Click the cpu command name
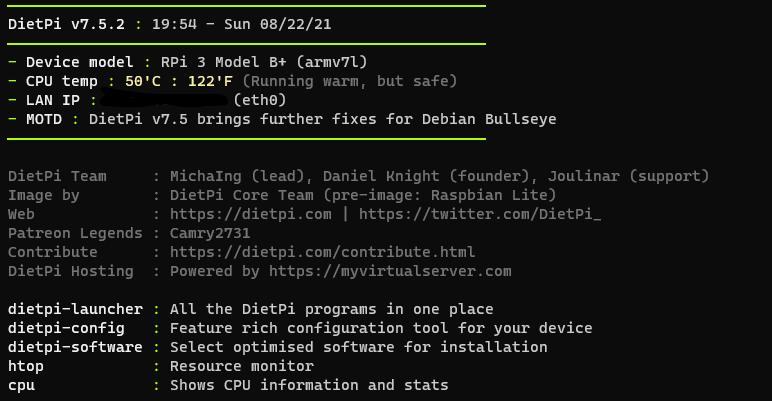The width and height of the screenshot is (772, 401). click(x=21, y=385)
